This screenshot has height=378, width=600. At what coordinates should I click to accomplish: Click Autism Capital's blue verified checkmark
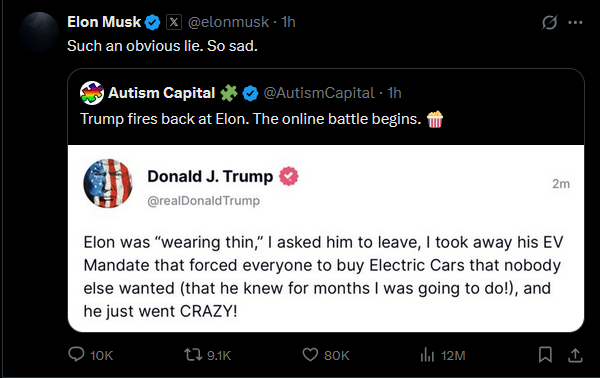point(251,93)
